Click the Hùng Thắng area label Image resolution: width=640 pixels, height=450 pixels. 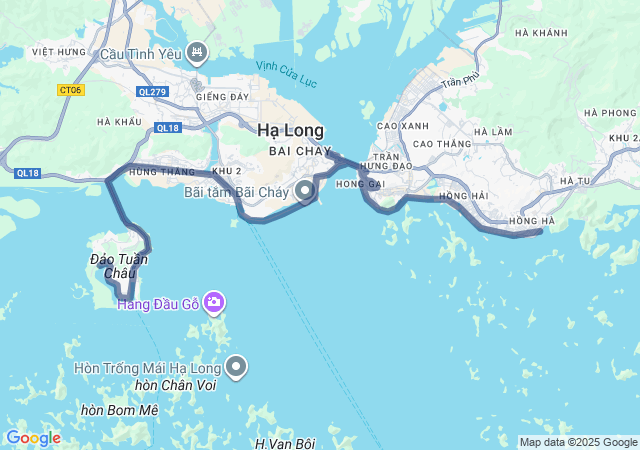(x=162, y=172)
